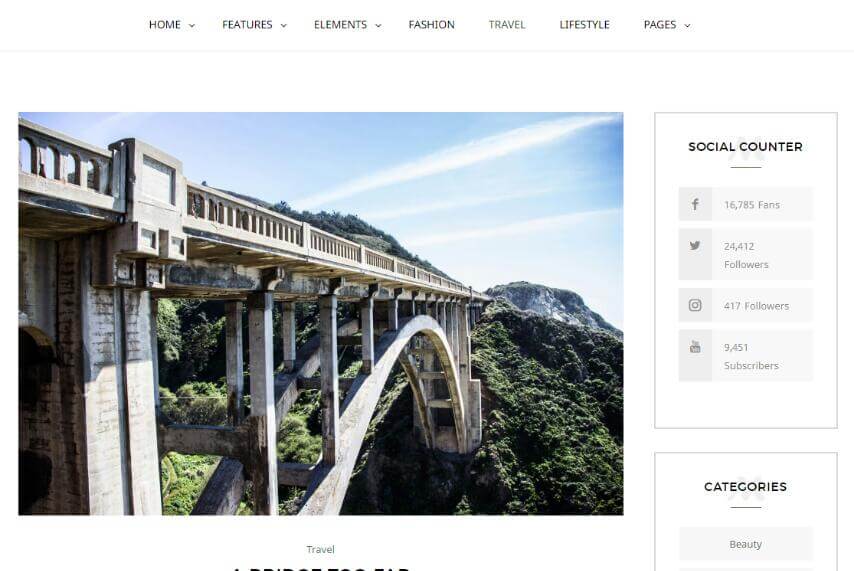
Task: Open the 24,412 Followers Twitter link
Action: [746, 255]
